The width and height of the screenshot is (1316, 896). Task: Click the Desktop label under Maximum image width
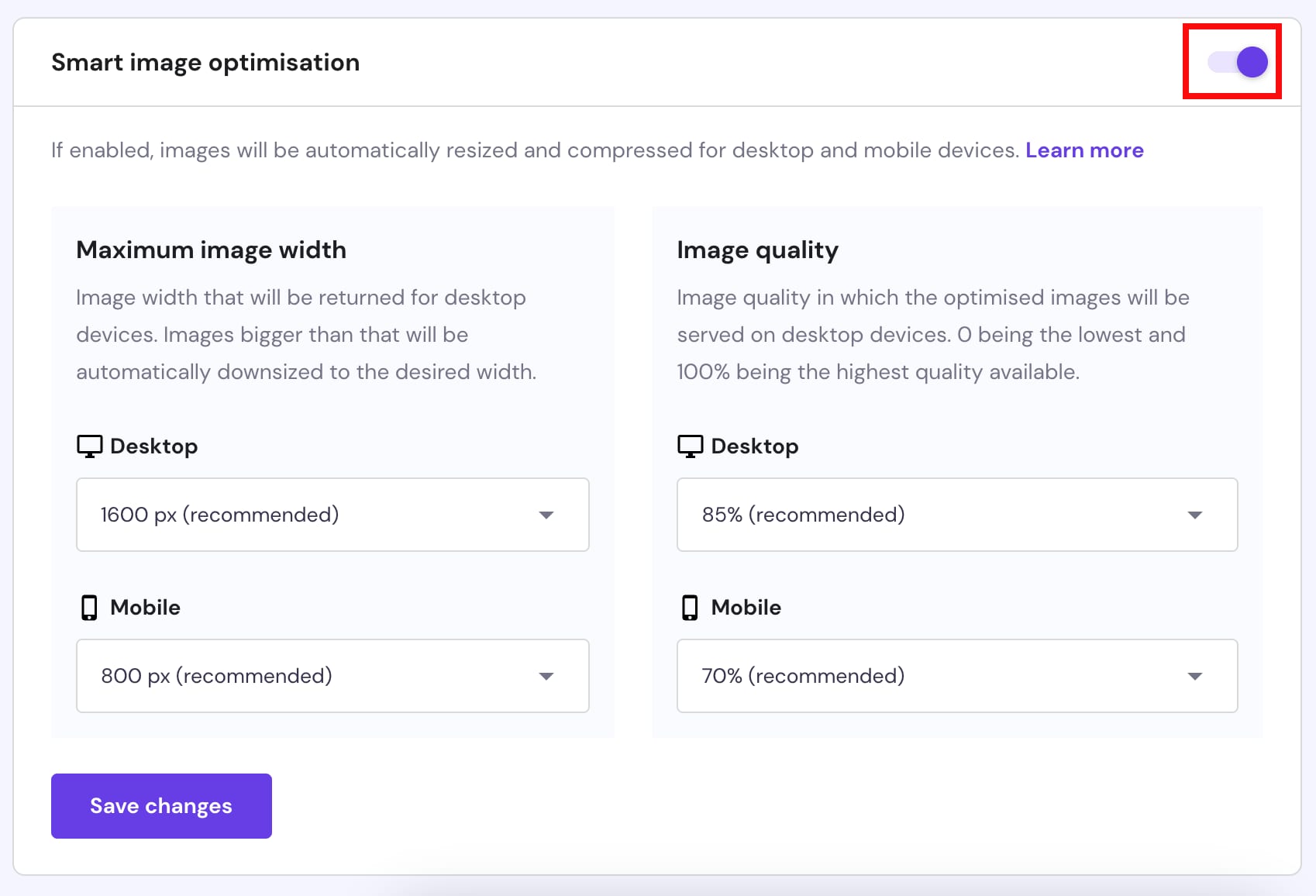coord(153,446)
